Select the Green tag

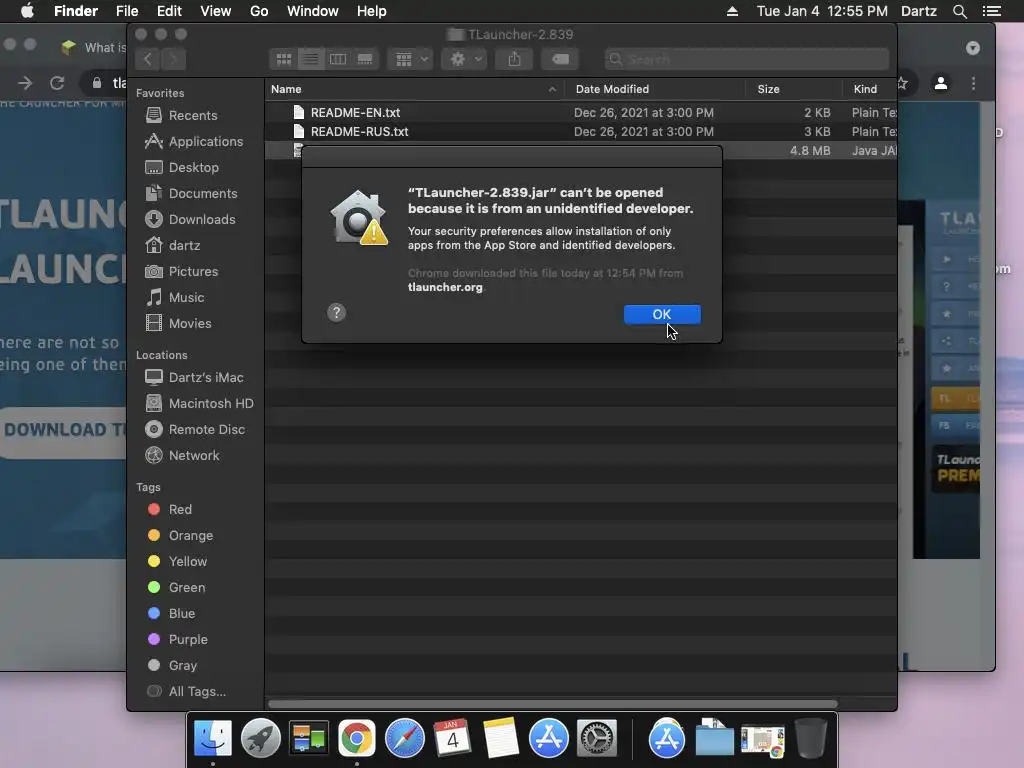[x=187, y=588]
